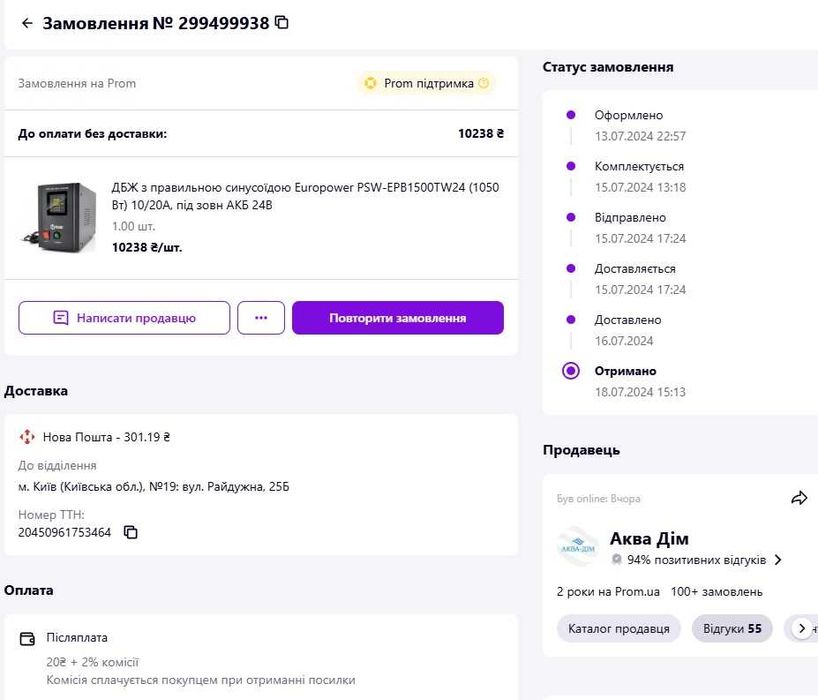
Task: Open the Europower UPS product thumbnail
Action: tap(59, 217)
